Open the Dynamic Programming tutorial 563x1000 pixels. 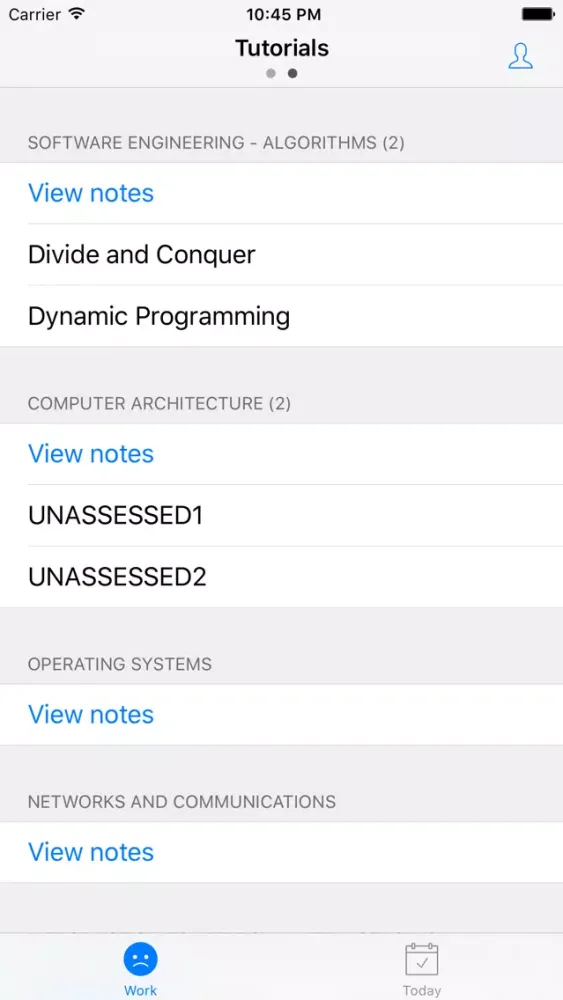[281, 316]
